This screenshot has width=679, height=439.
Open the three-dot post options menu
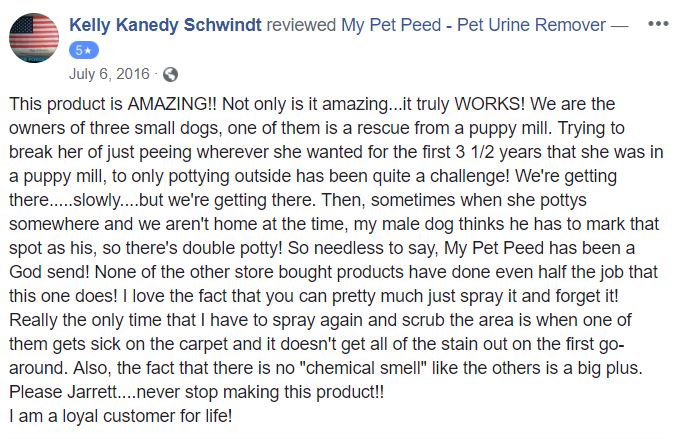point(658,24)
